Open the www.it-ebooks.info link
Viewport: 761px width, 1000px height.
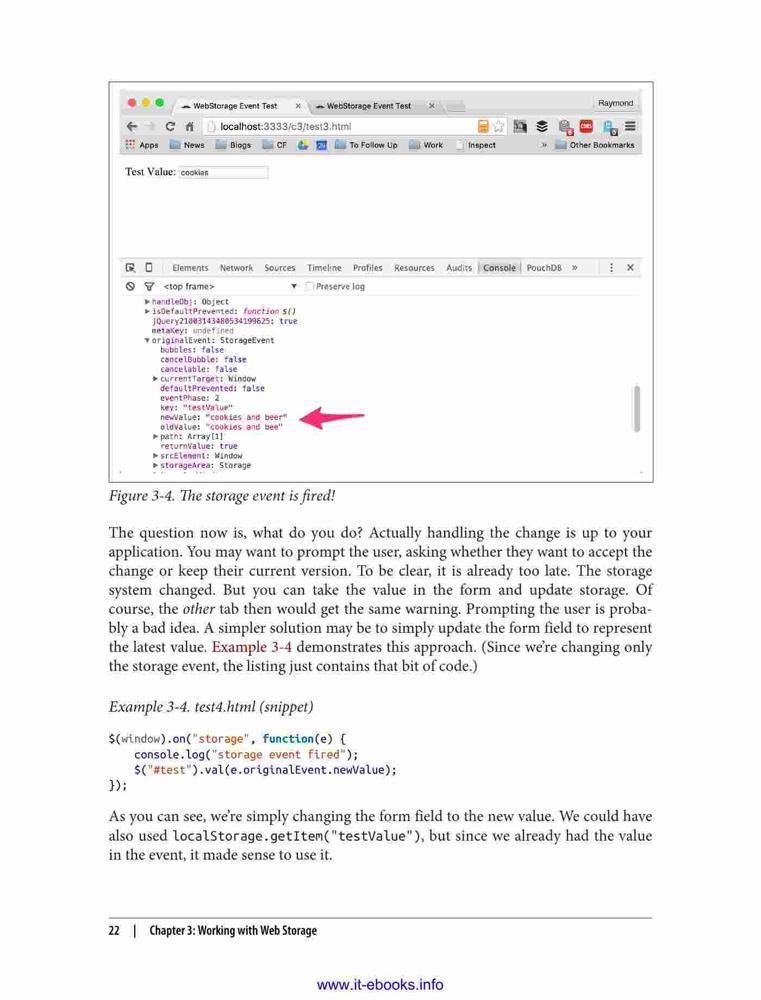pos(380,984)
